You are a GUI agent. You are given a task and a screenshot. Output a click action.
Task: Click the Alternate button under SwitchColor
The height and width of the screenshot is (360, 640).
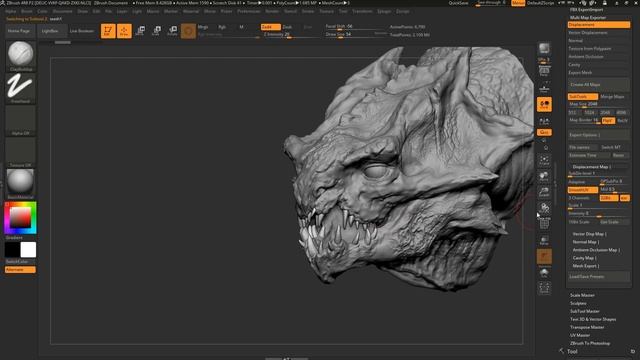pyautogui.click(x=20, y=269)
